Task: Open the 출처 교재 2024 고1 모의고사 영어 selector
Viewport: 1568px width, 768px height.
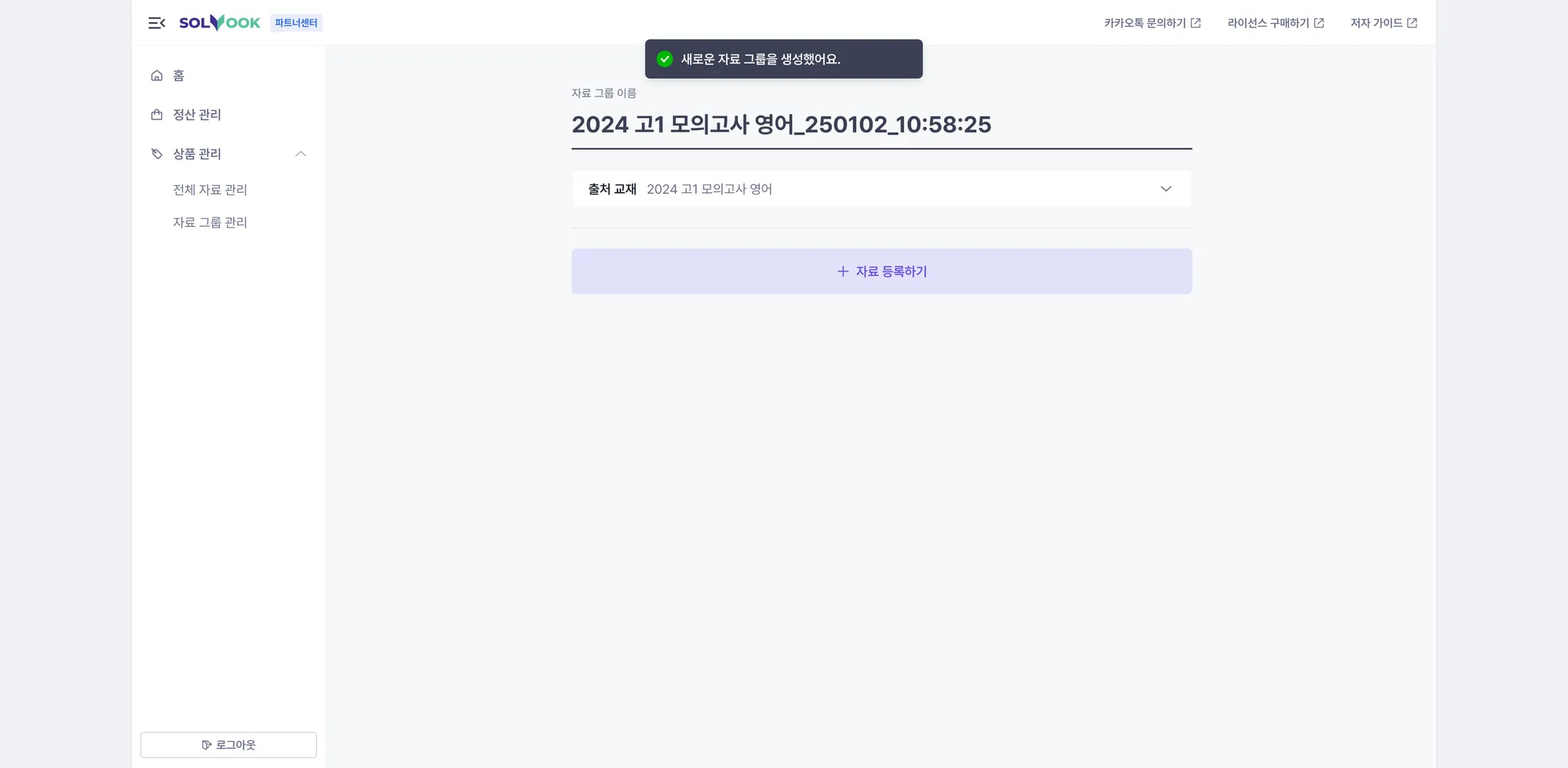Action: (x=882, y=189)
